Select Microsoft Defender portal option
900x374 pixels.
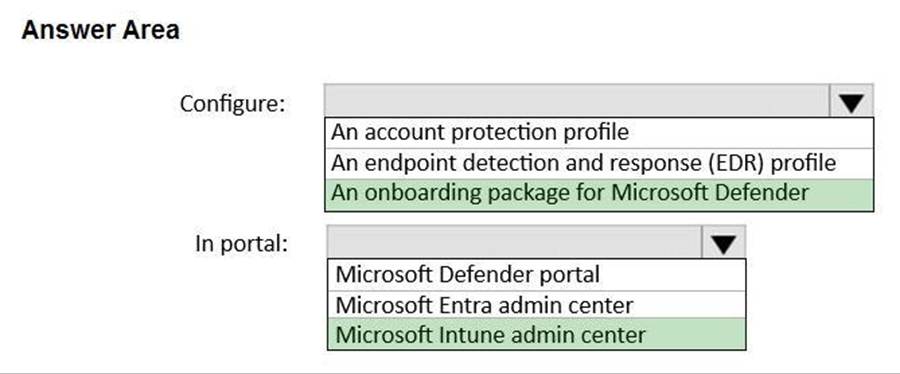[537, 274]
